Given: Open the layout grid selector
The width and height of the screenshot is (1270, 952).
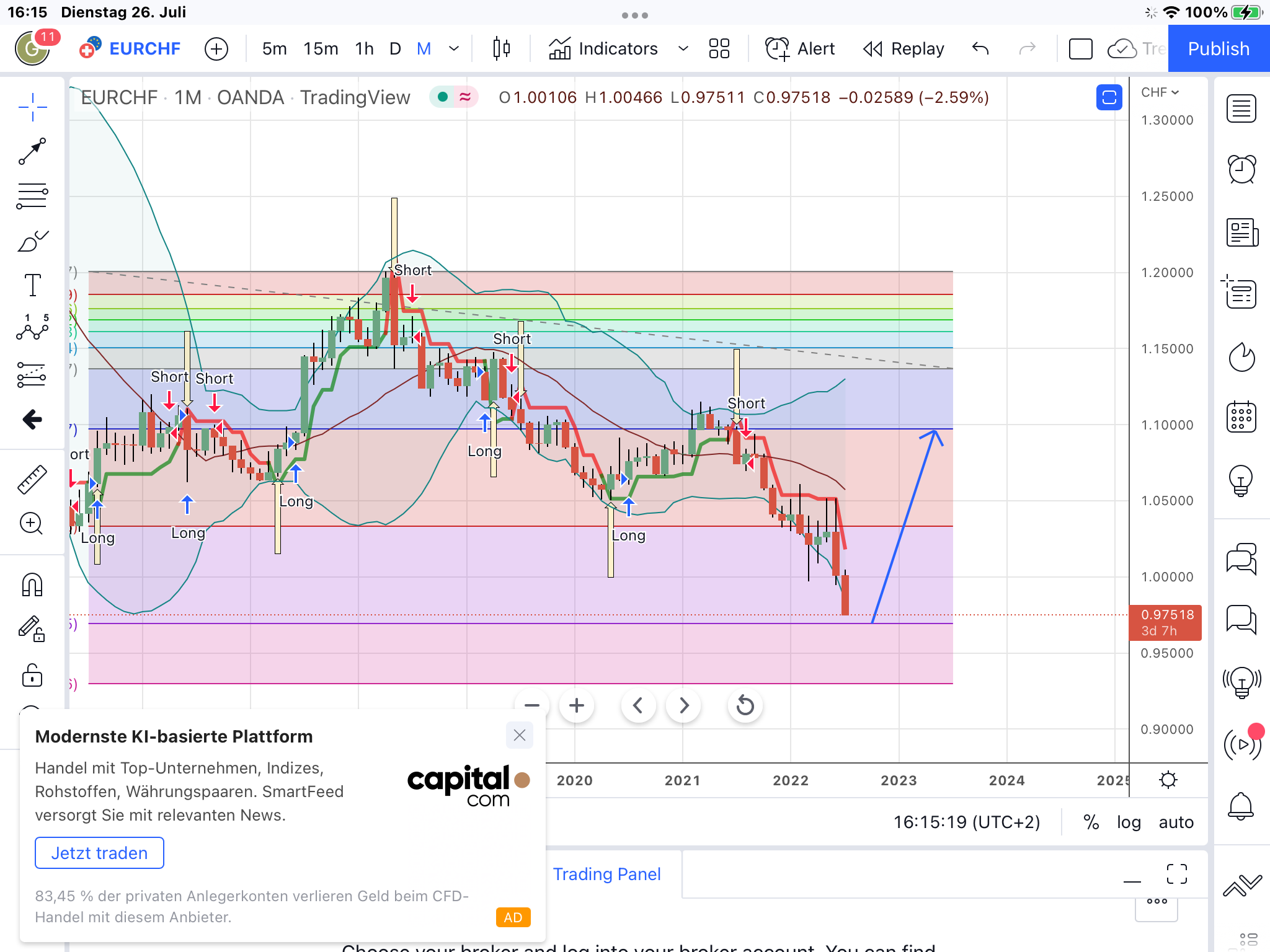Looking at the screenshot, I should pyautogui.click(x=719, y=48).
